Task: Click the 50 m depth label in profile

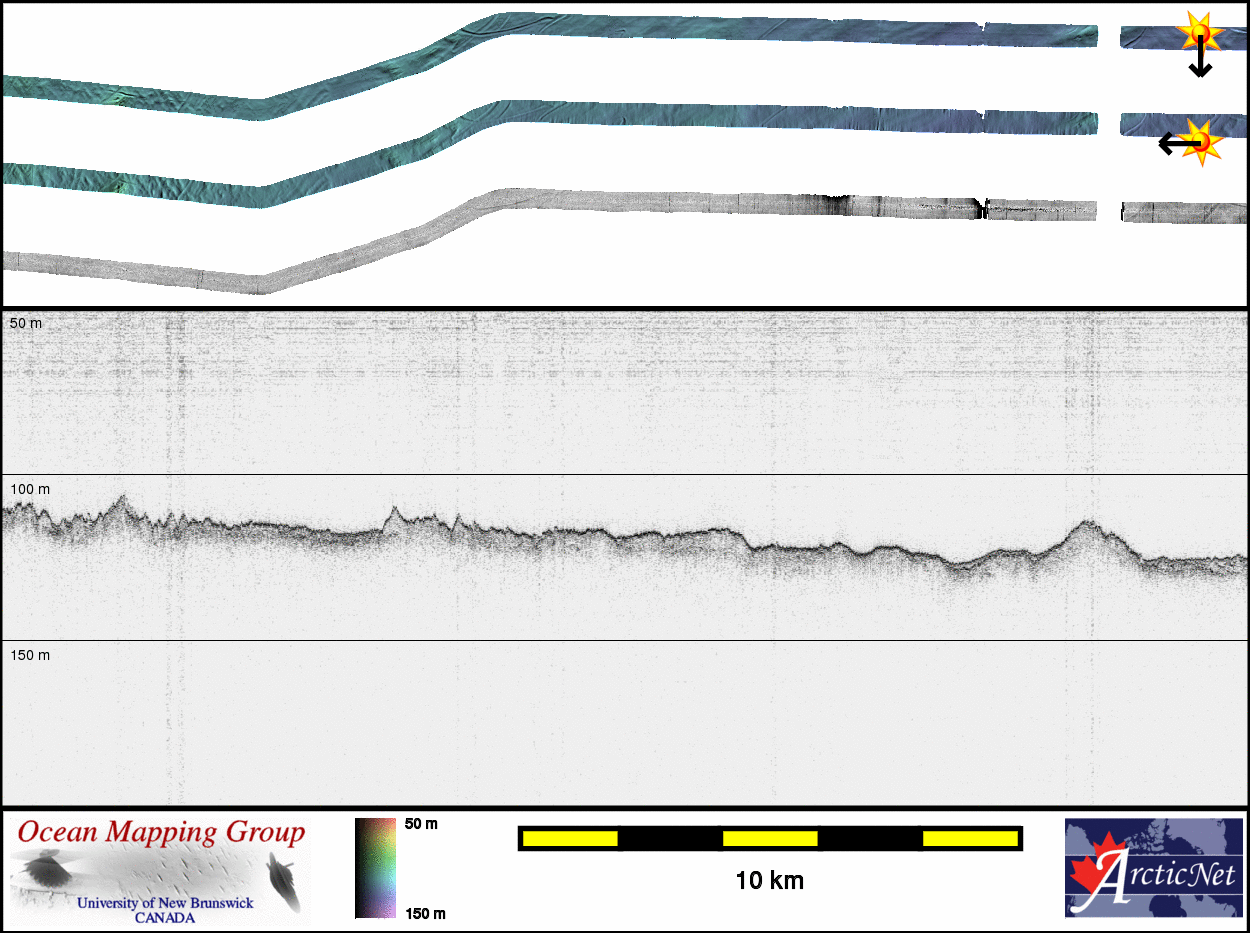Action: point(26,324)
